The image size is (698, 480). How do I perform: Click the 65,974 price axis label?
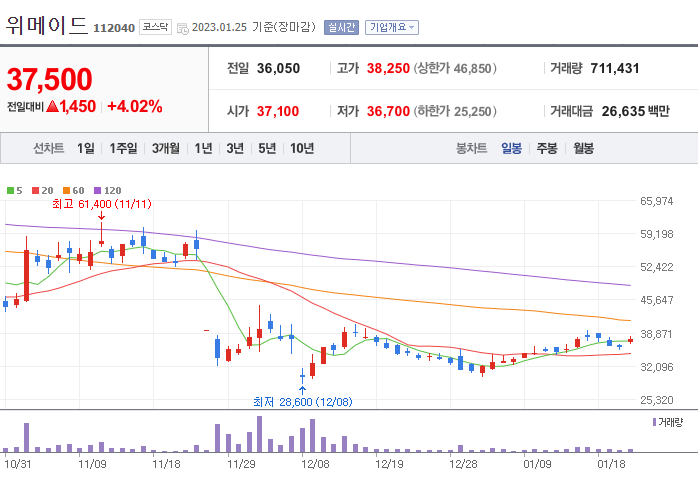[657, 201]
